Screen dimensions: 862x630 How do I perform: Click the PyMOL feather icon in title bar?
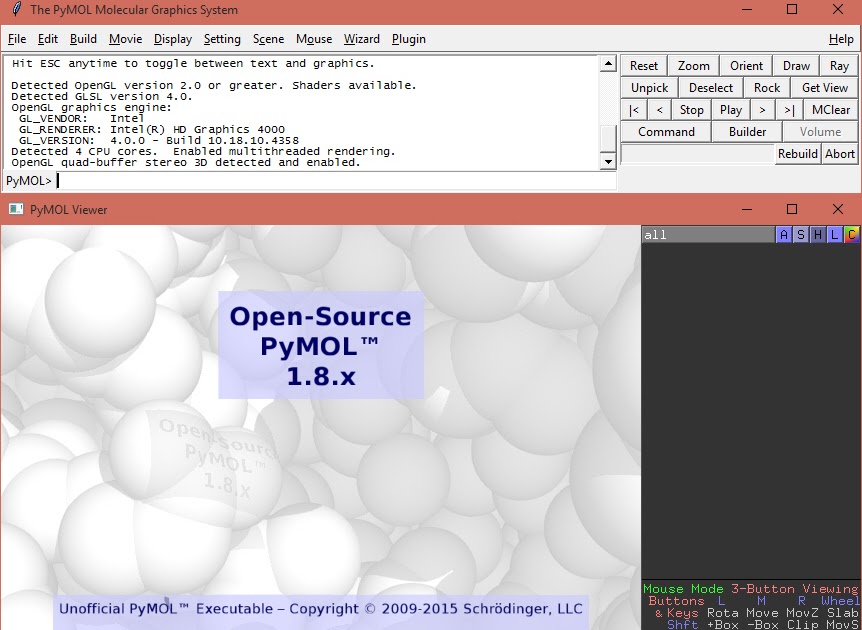pos(17,10)
